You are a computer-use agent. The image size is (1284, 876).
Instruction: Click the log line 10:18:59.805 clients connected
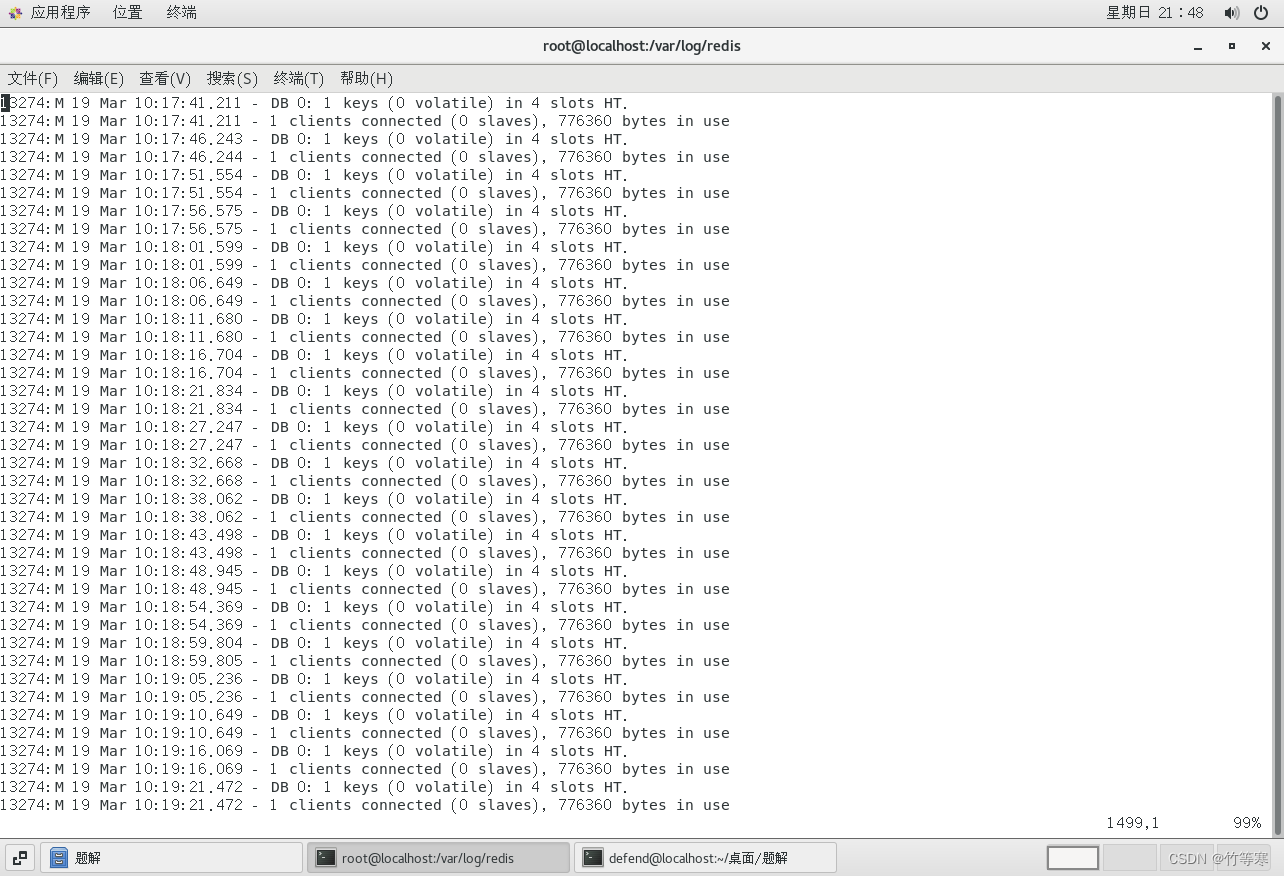click(365, 661)
